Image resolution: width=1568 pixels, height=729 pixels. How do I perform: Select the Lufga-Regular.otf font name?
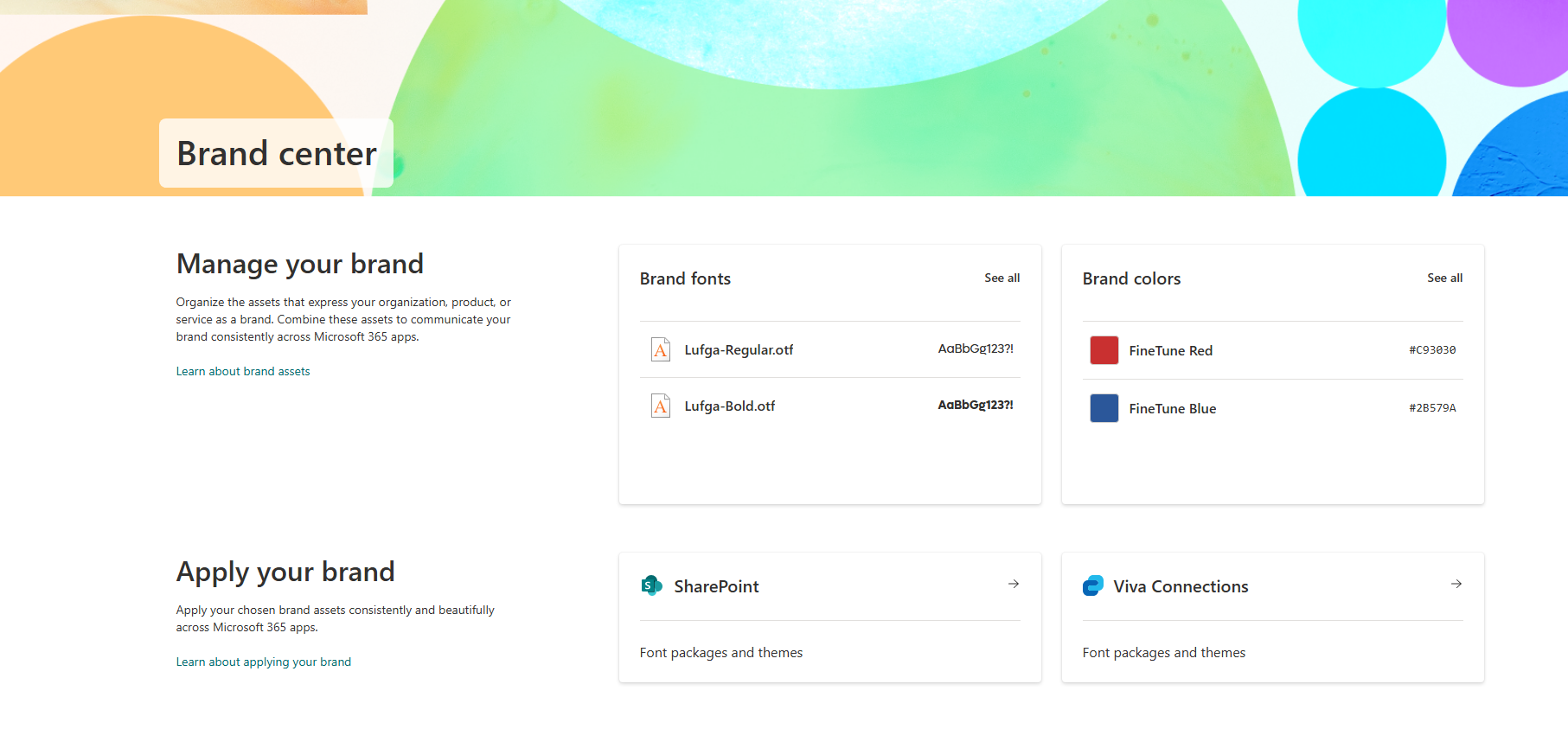tap(739, 350)
